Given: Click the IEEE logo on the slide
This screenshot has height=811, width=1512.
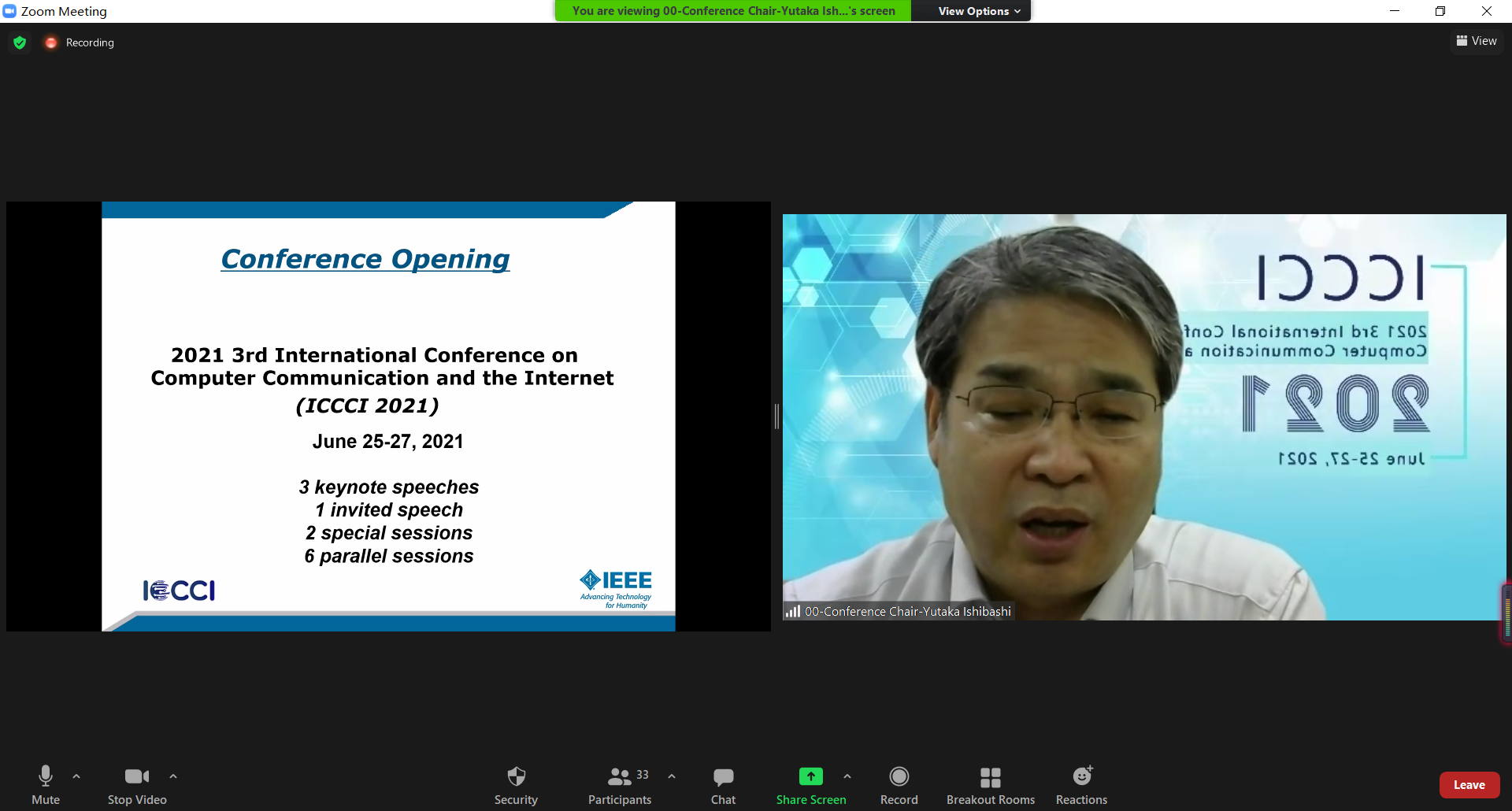Looking at the screenshot, I should [616, 589].
